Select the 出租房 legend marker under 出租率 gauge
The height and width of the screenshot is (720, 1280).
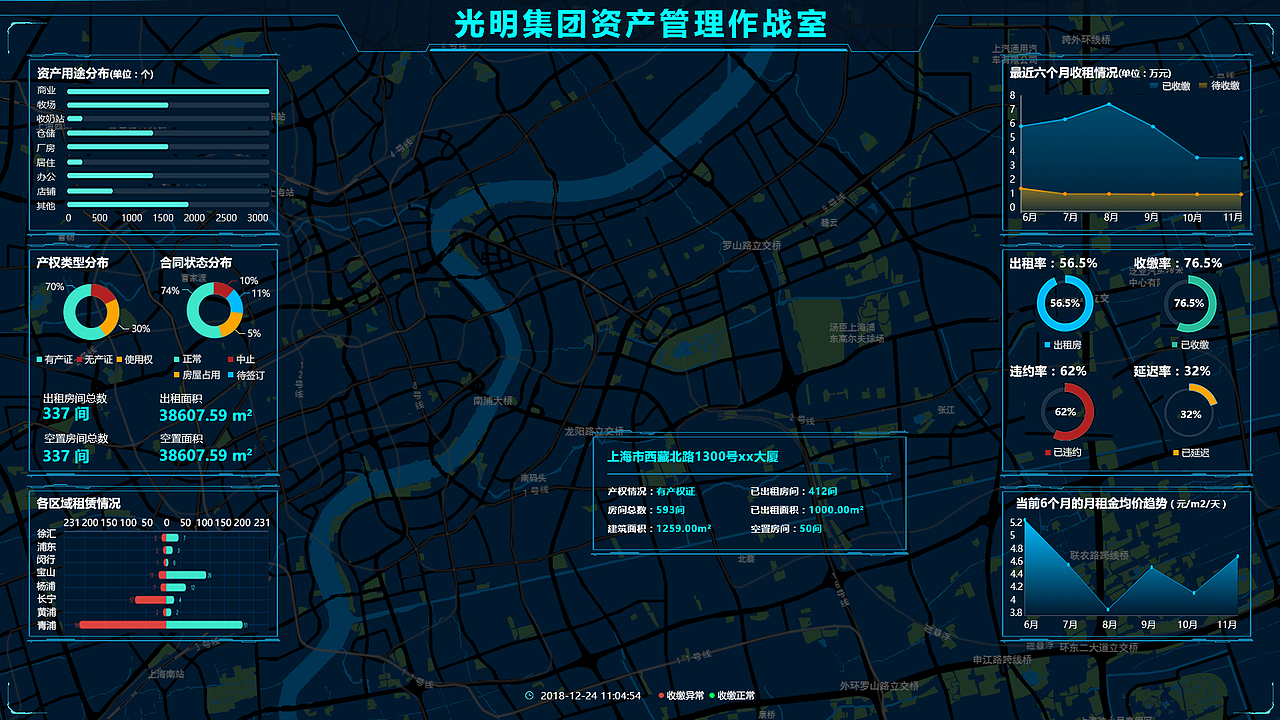tap(1046, 344)
